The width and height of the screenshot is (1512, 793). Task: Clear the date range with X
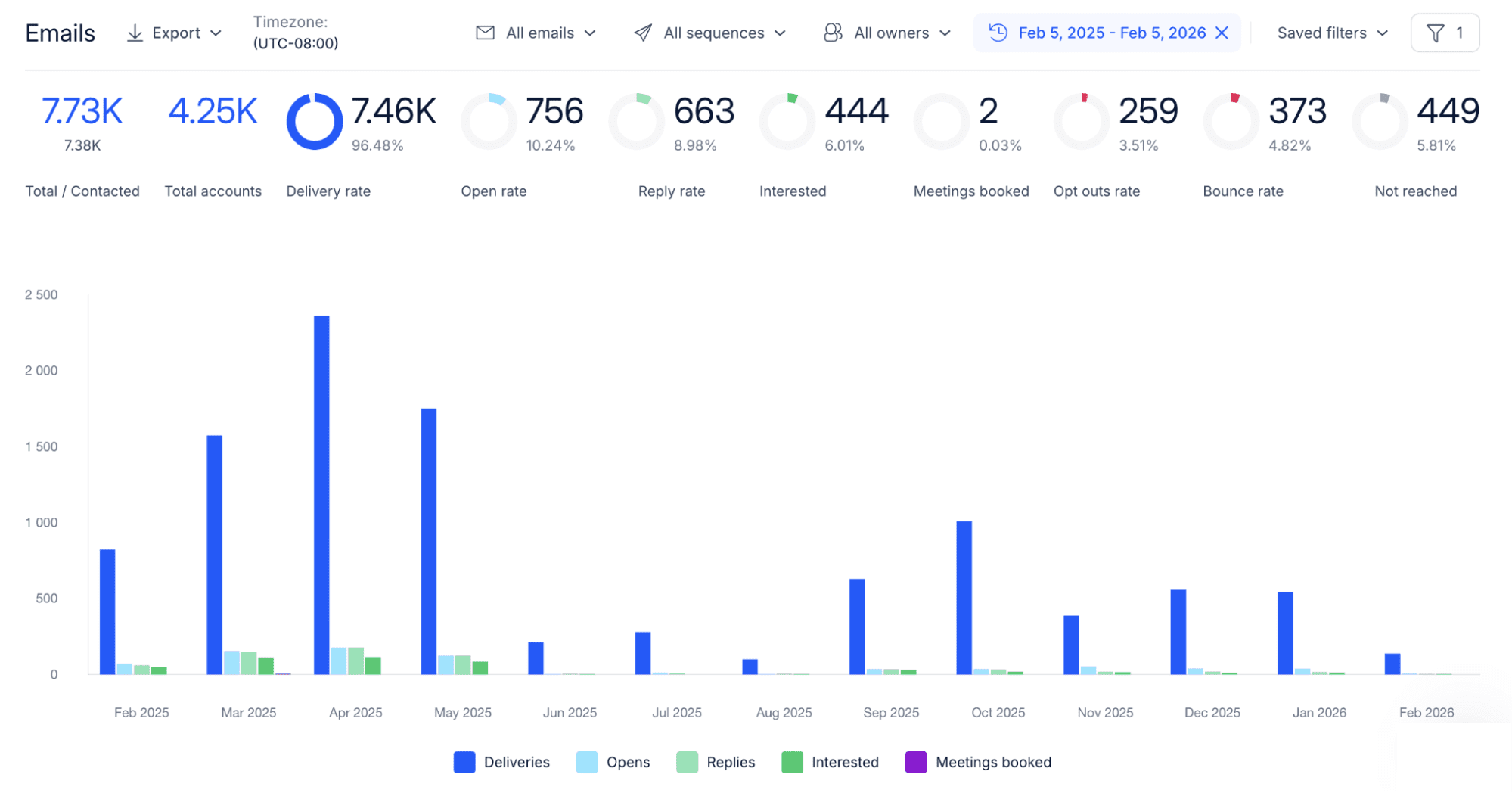1222,33
